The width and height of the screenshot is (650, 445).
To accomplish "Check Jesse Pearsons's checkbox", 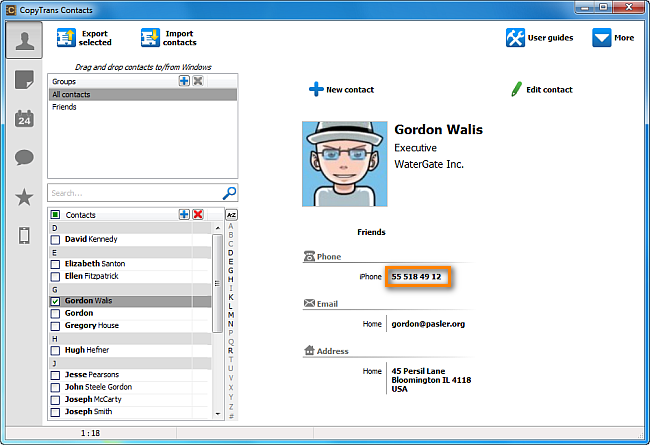I will coord(55,376).
